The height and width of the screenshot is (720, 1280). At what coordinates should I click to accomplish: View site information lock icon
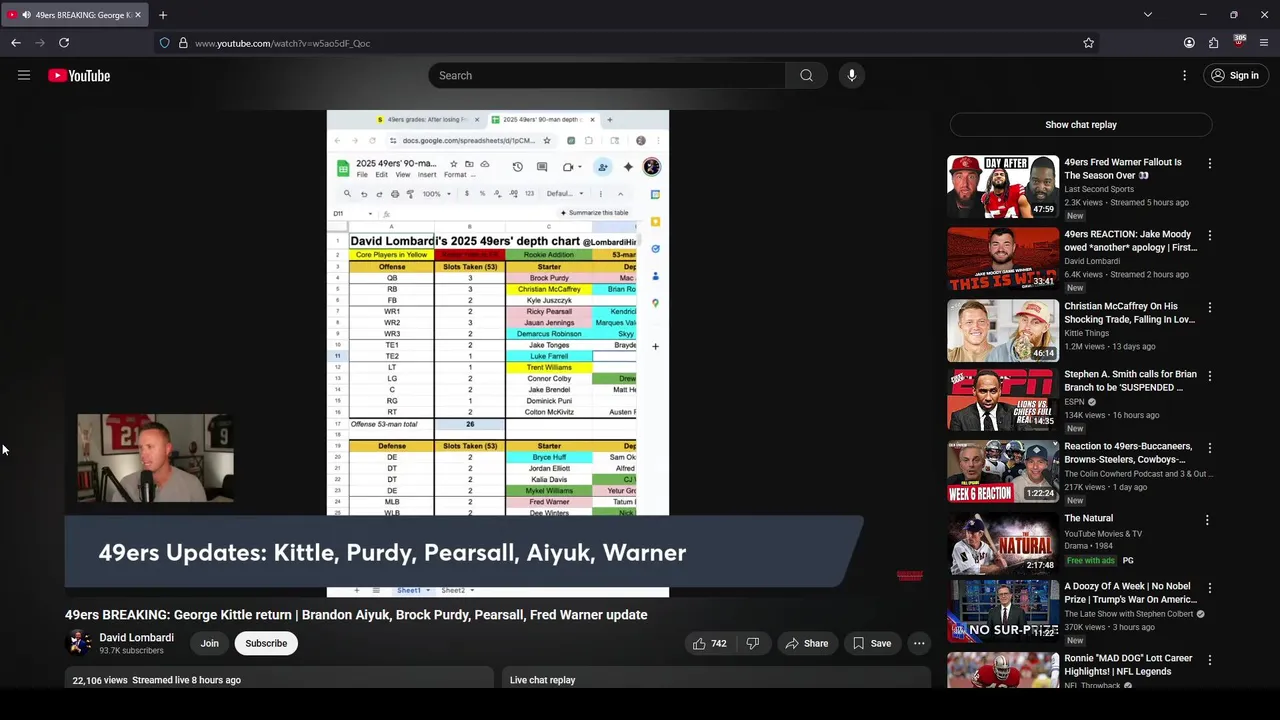pyautogui.click(x=183, y=43)
